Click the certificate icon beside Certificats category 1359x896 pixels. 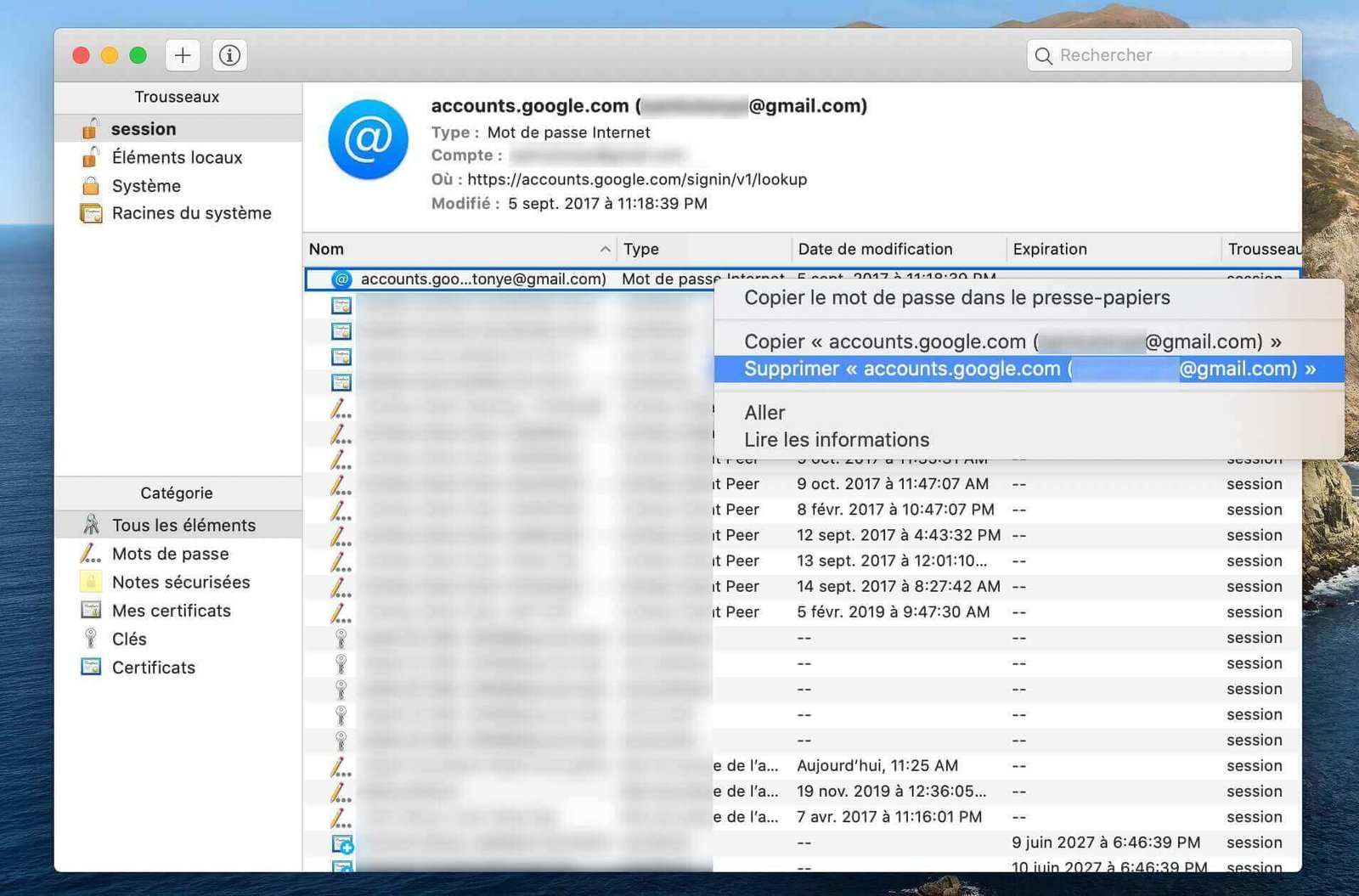coord(91,667)
